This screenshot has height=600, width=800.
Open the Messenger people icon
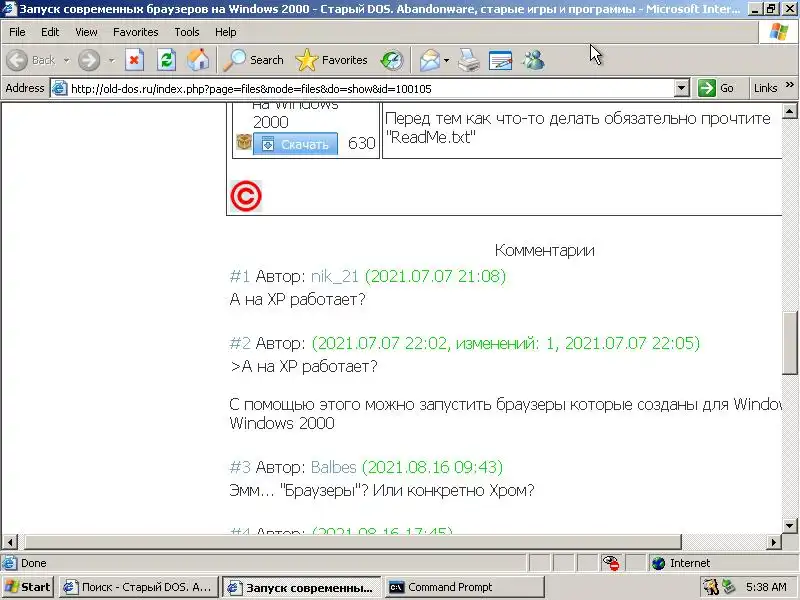pyautogui.click(x=533, y=60)
